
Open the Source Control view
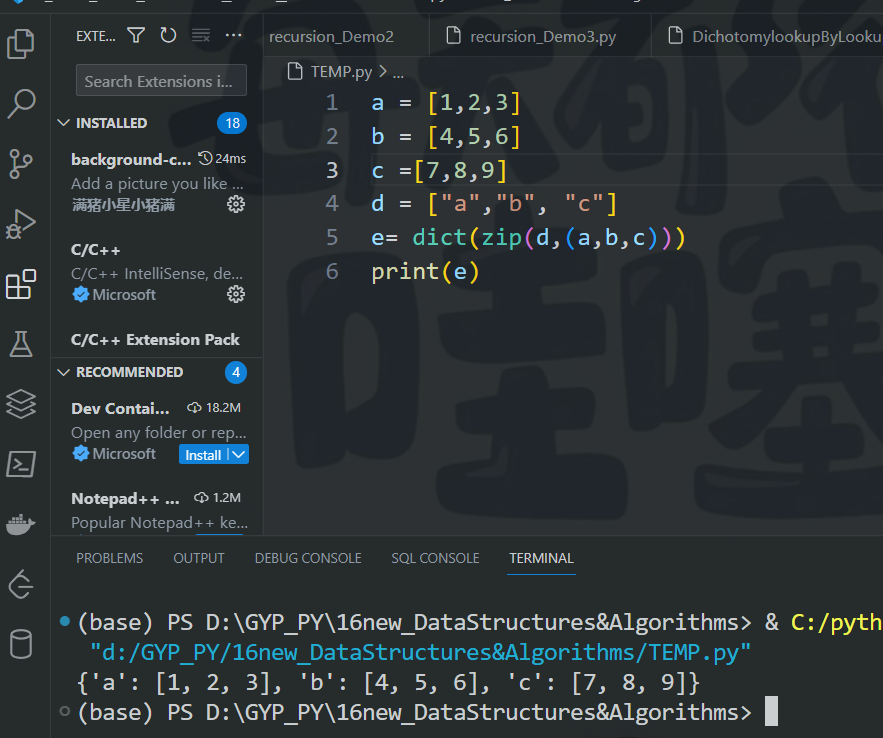[21, 164]
